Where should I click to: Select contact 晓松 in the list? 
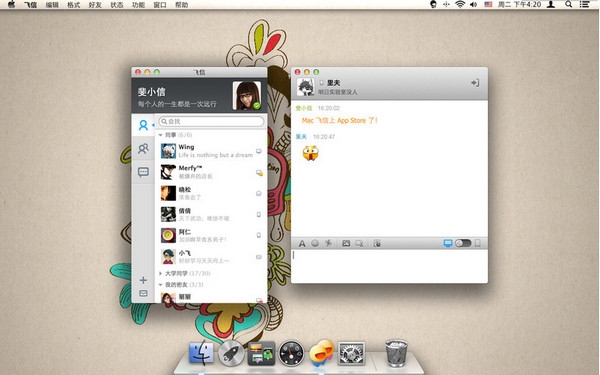click(211, 193)
